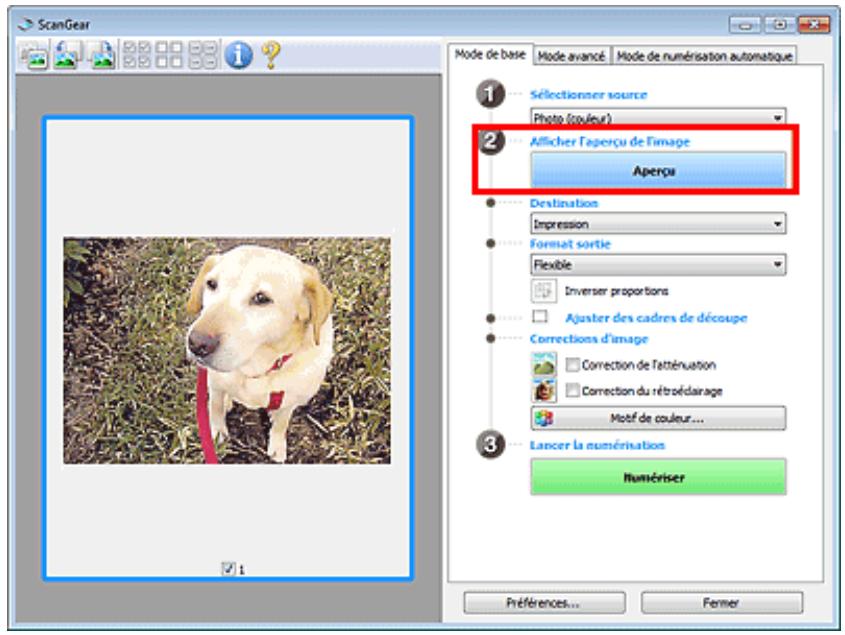Enable Correction de l'atténuation checkbox
This screenshot has height=635, width=845.
573,365
